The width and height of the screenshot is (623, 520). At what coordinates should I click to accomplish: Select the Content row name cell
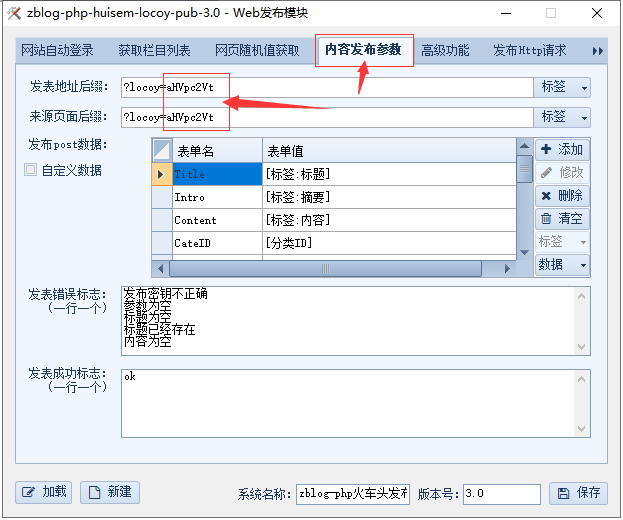click(x=217, y=220)
